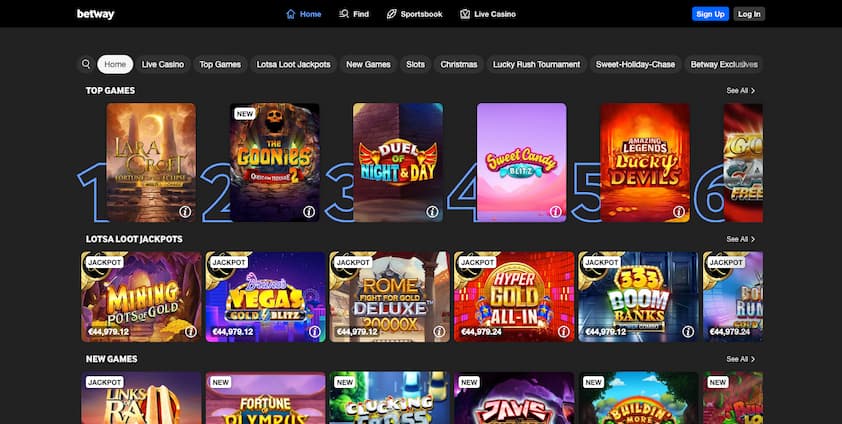Open Fortune of Olympus new game
This screenshot has width=842, height=424.
click(265, 398)
